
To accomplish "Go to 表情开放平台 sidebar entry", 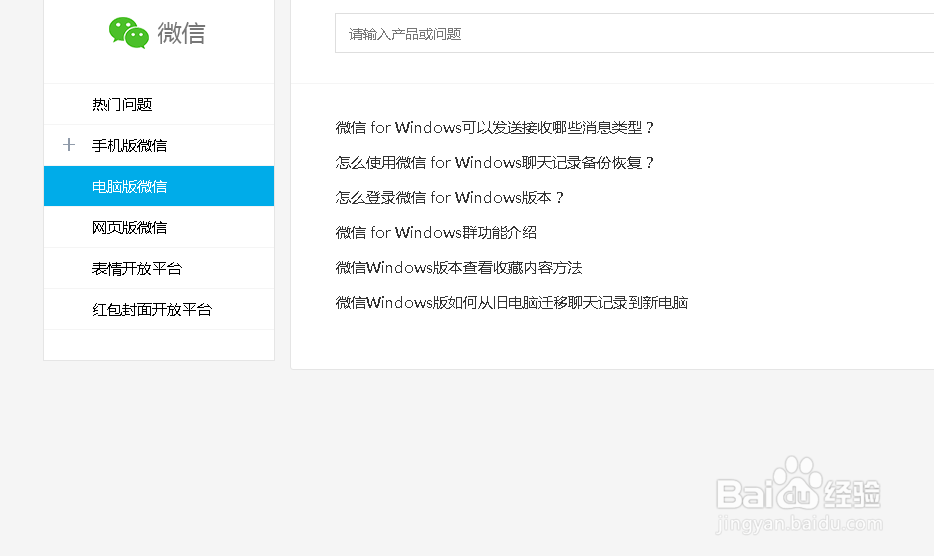I will (x=159, y=268).
